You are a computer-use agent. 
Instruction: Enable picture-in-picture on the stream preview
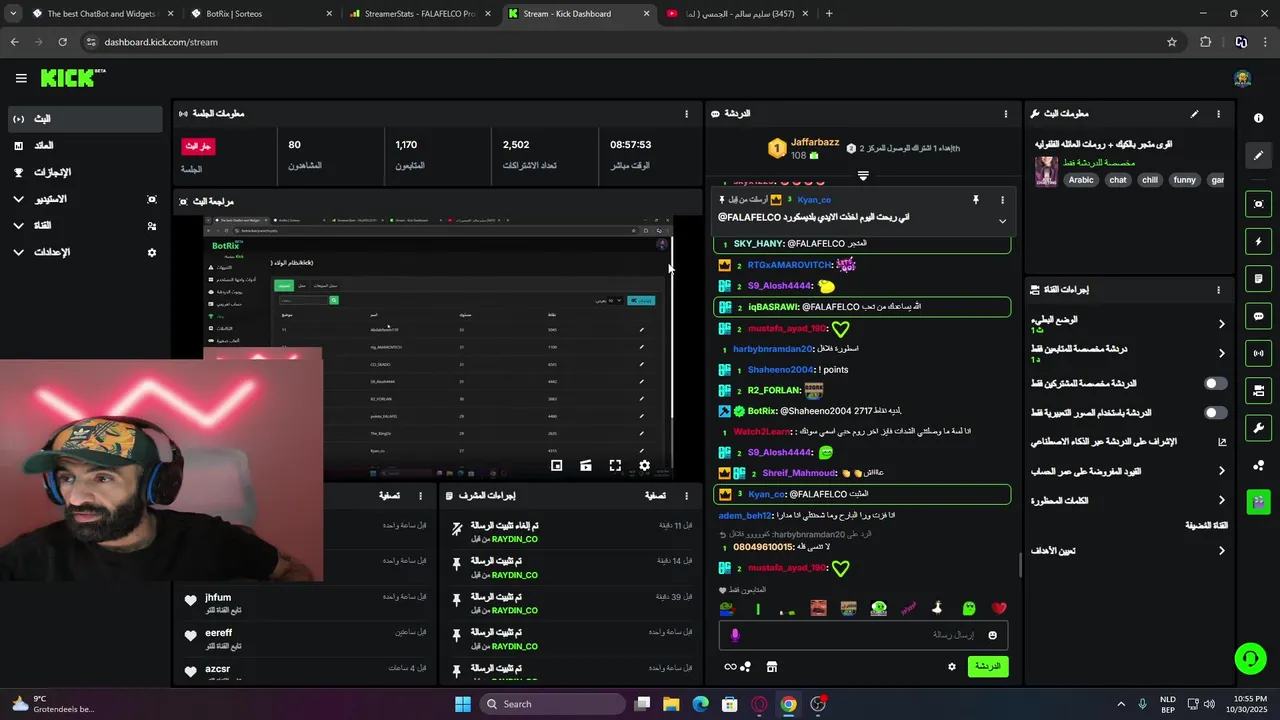point(557,465)
